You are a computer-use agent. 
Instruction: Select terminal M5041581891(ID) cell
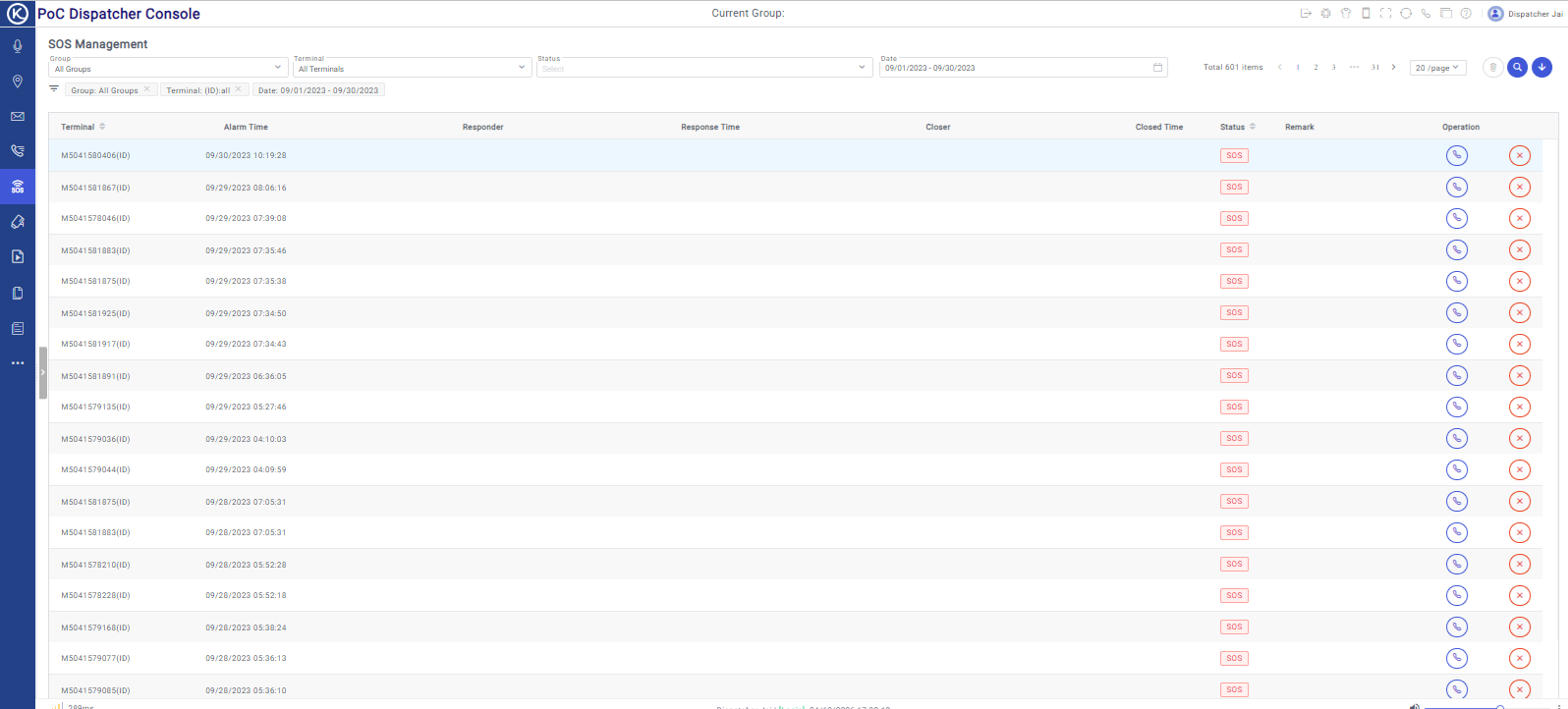click(x=95, y=376)
